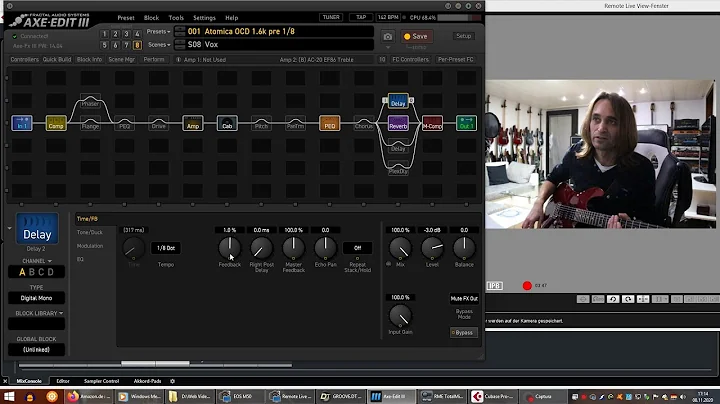Switch to scene 8
Screen dimensions: 720x404
(137, 45)
